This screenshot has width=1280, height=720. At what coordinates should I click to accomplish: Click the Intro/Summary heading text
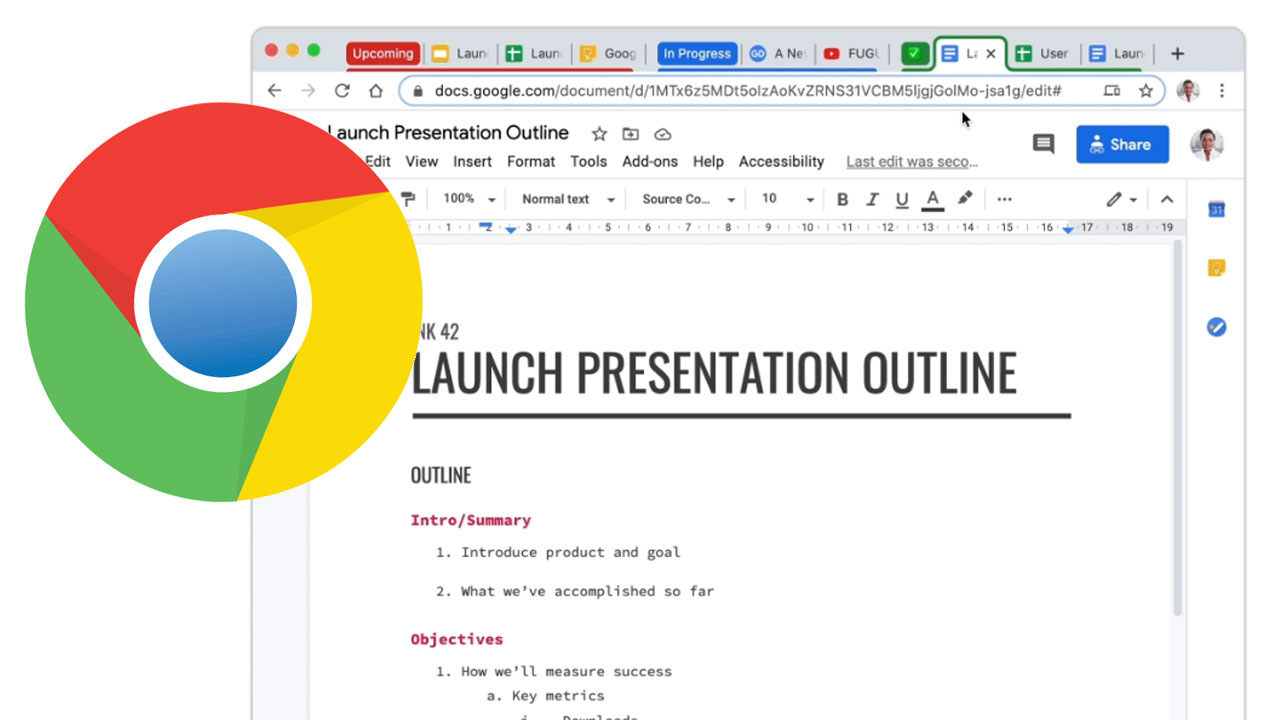point(470,520)
